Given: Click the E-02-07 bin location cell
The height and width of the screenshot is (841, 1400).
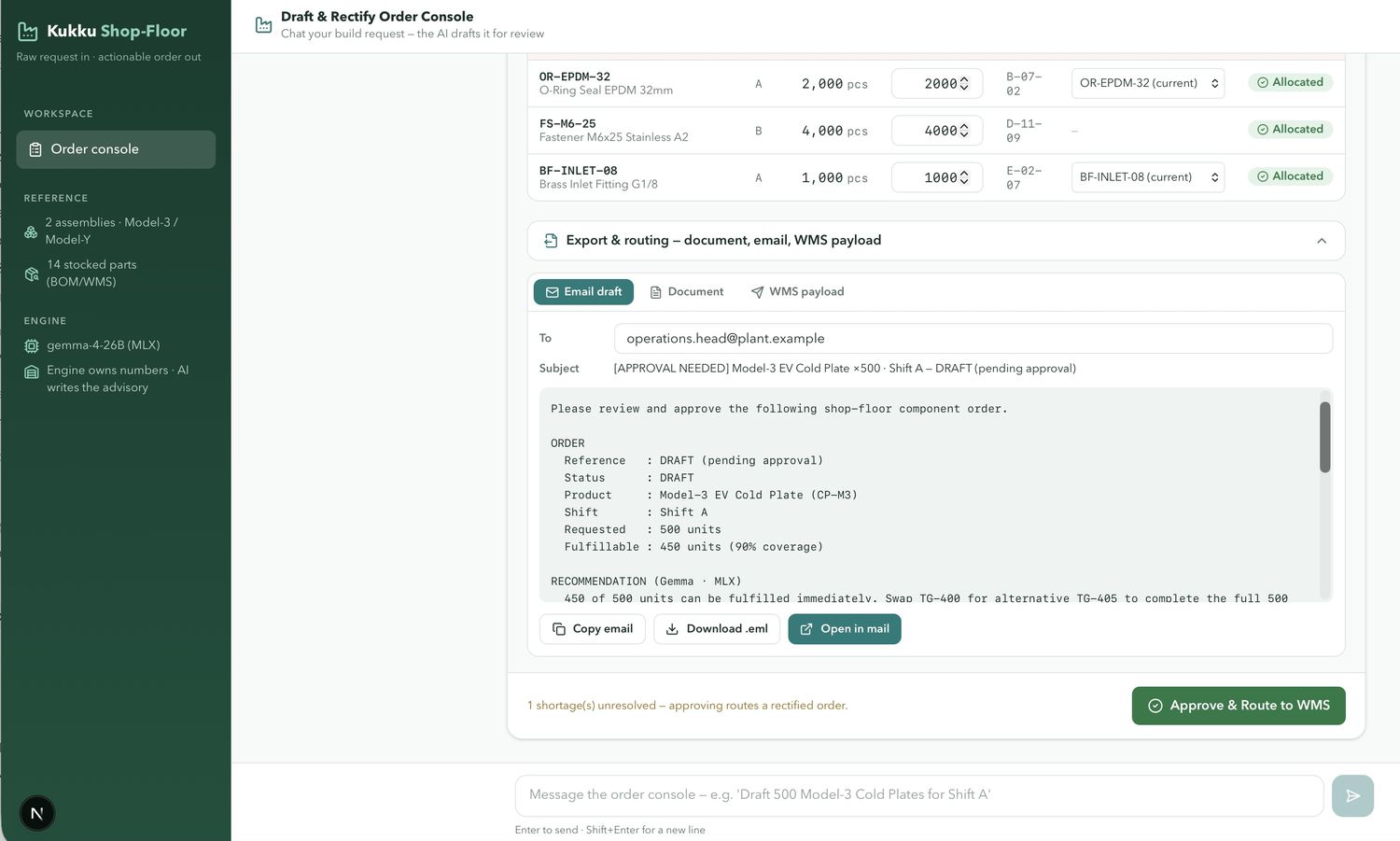Looking at the screenshot, I should click(x=1024, y=178).
